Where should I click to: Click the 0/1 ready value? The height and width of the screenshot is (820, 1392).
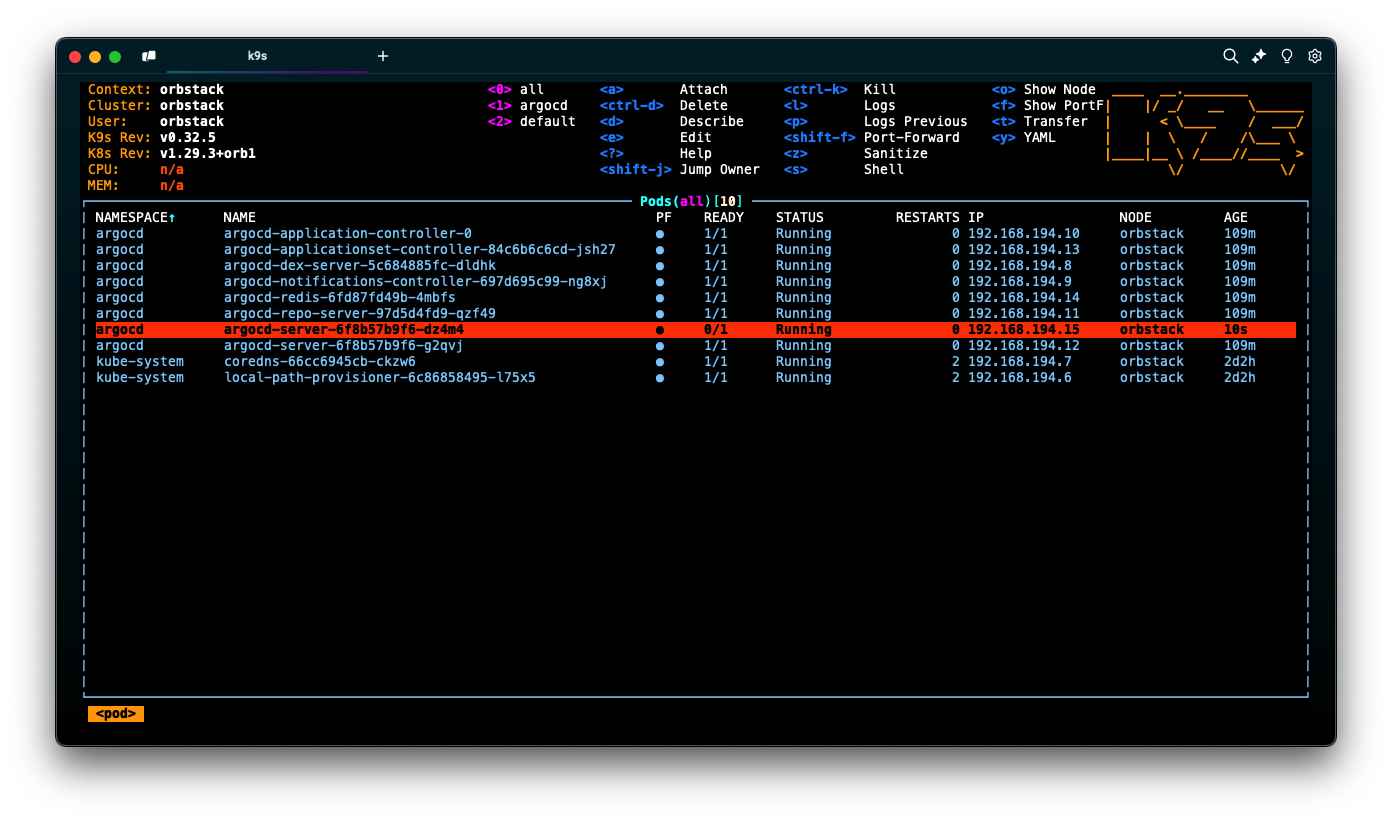coord(716,330)
